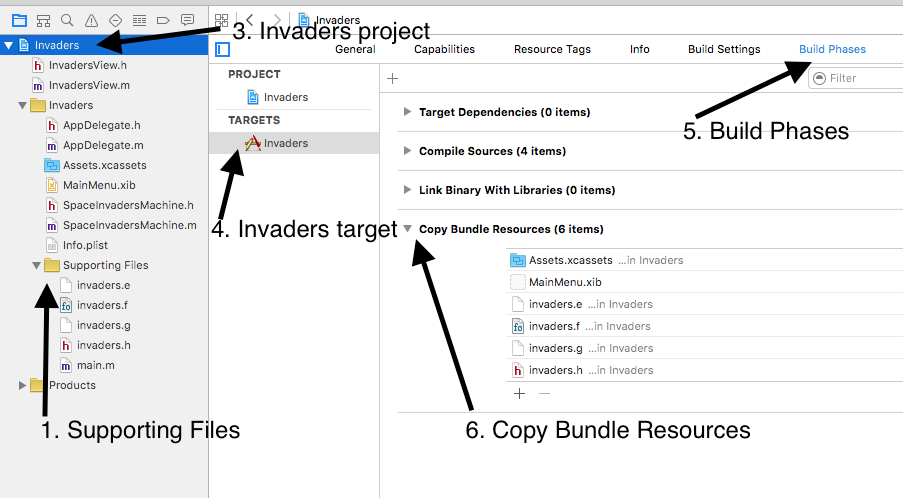Select Invaders project root in navigator
The height and width of the screenshot is (498, 903).
[x=56, y=45]
